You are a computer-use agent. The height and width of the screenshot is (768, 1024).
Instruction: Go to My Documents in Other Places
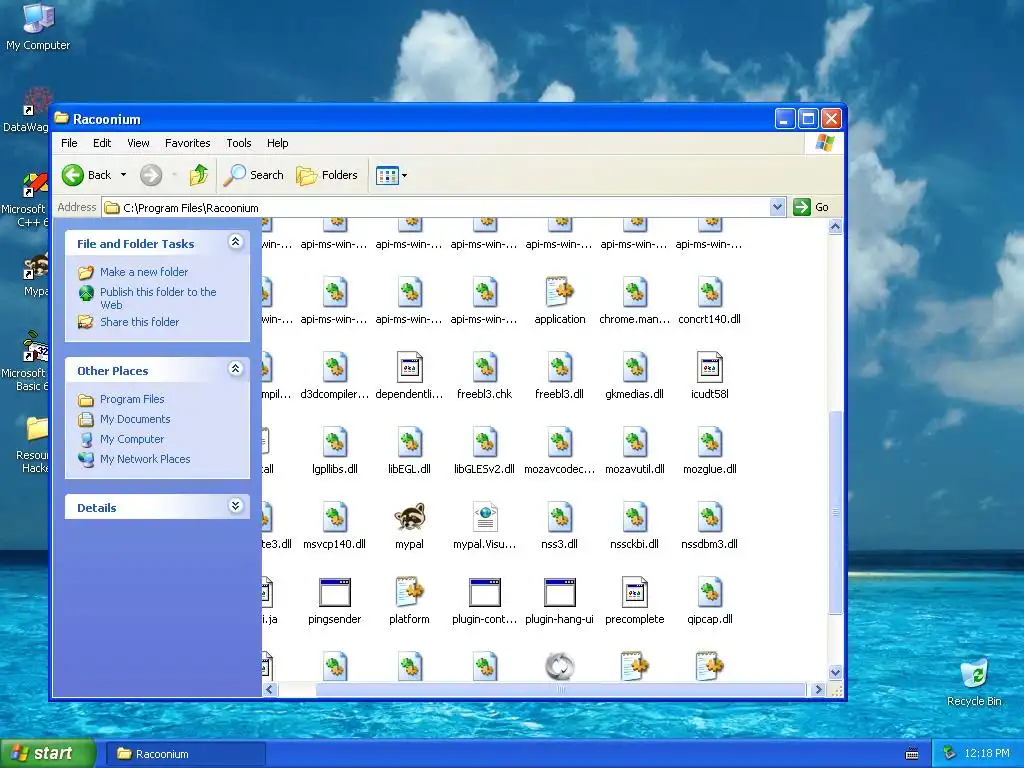tap(135, 419)
